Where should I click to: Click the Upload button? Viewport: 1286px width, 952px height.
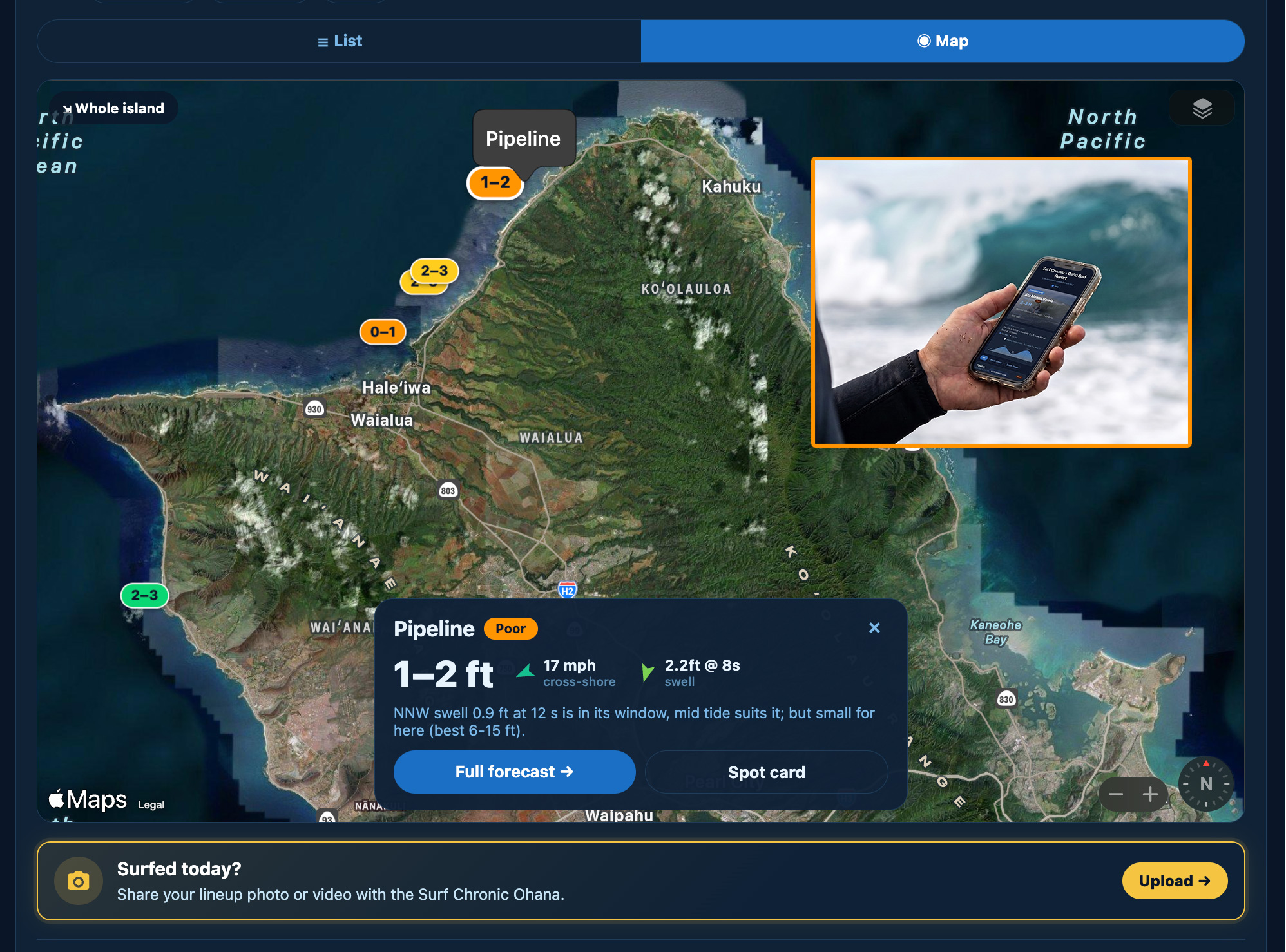(1175, 881)
